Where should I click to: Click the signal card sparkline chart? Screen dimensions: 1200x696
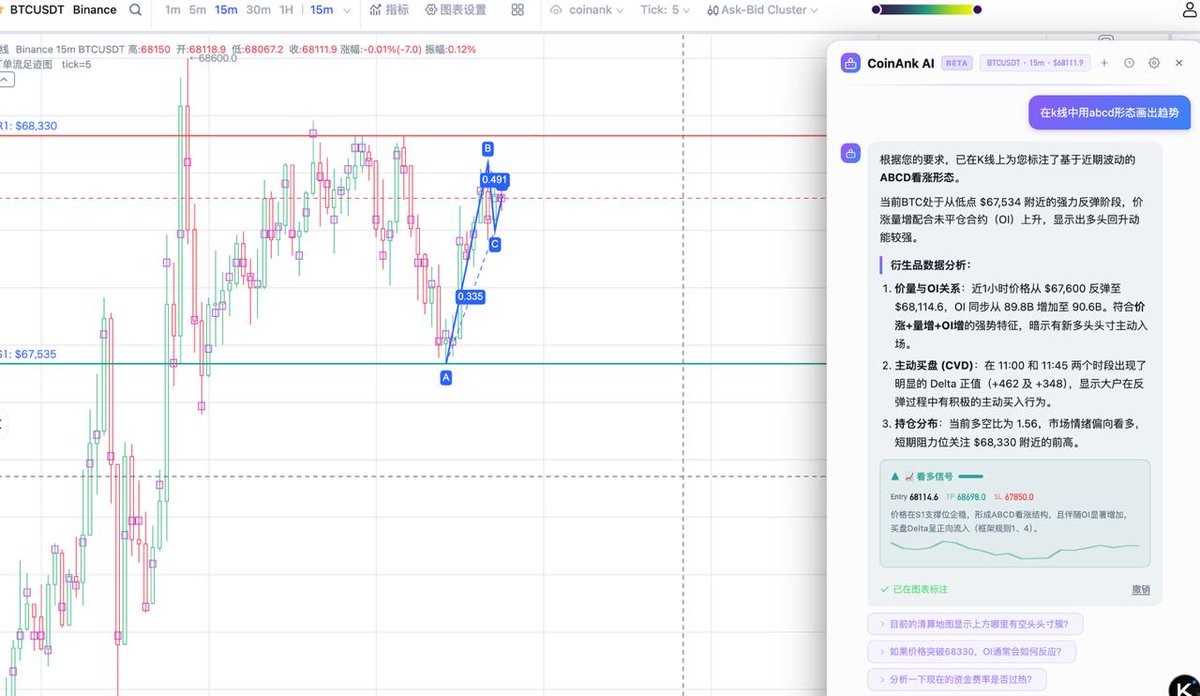[x=1015, y=550]
